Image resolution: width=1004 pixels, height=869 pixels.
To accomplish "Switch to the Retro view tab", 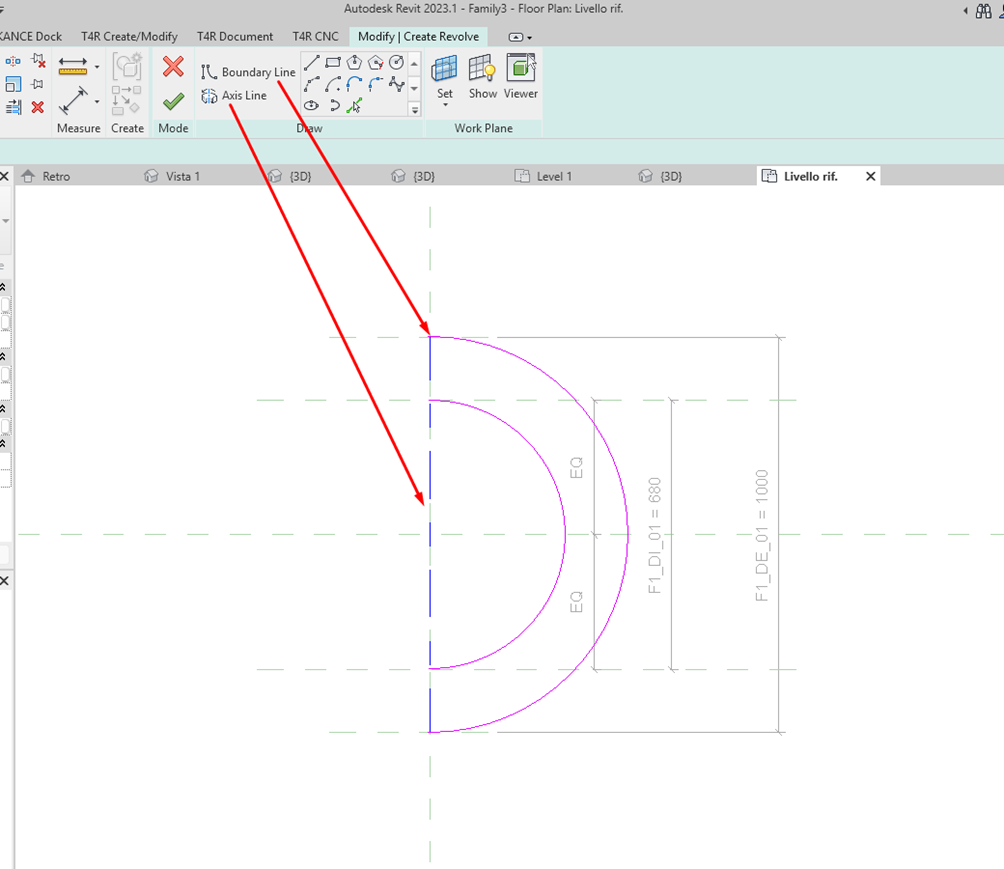I will click(56, 176).
